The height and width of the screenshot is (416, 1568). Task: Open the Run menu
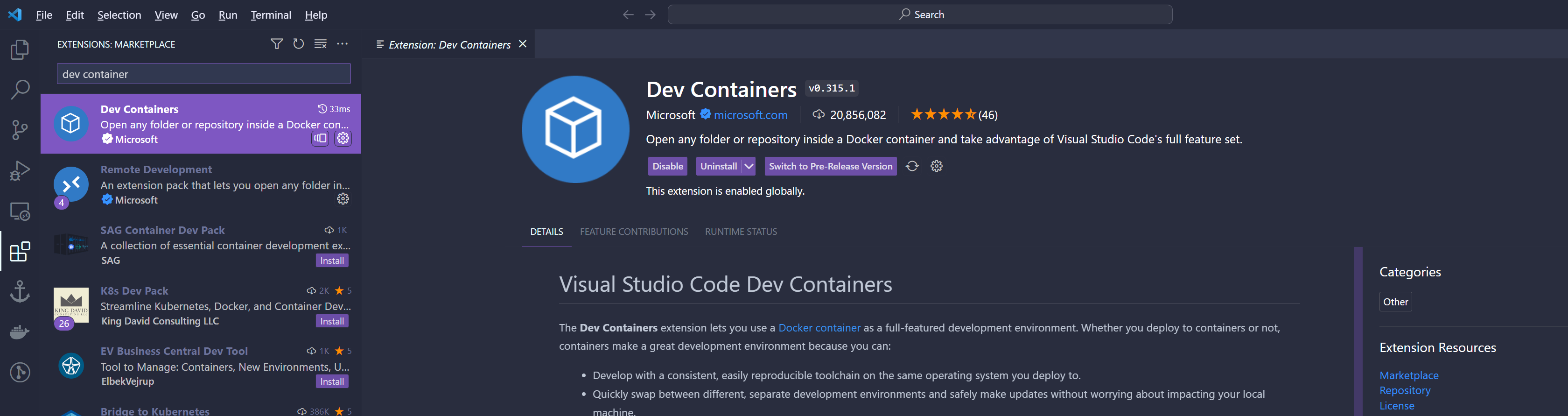click(x=228, y=14)
